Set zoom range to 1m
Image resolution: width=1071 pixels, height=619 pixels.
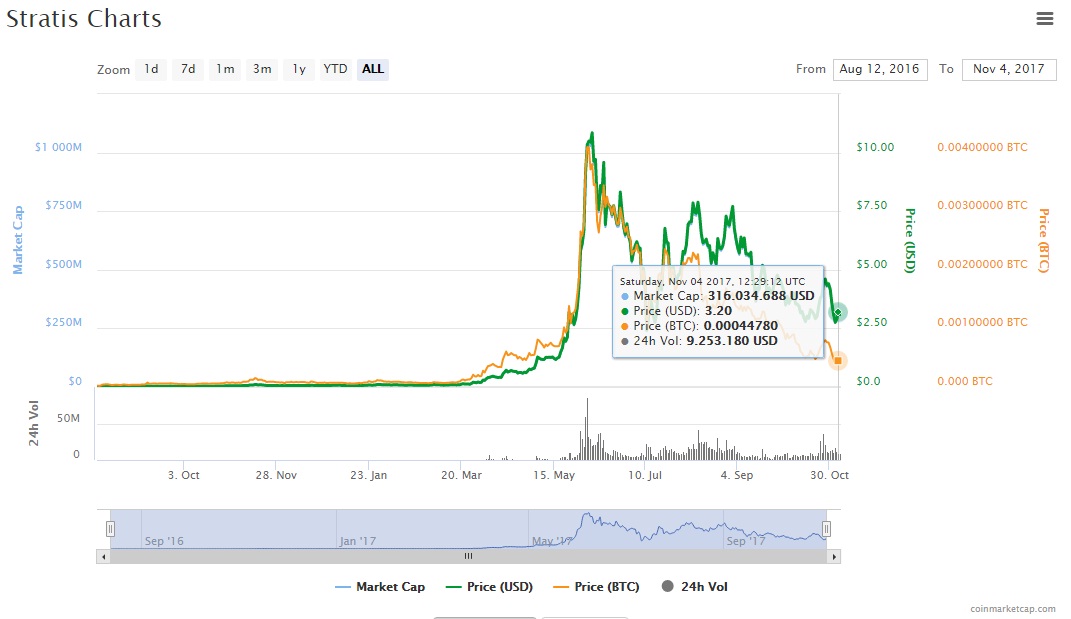pyautogui.click(x=225, y=69)
